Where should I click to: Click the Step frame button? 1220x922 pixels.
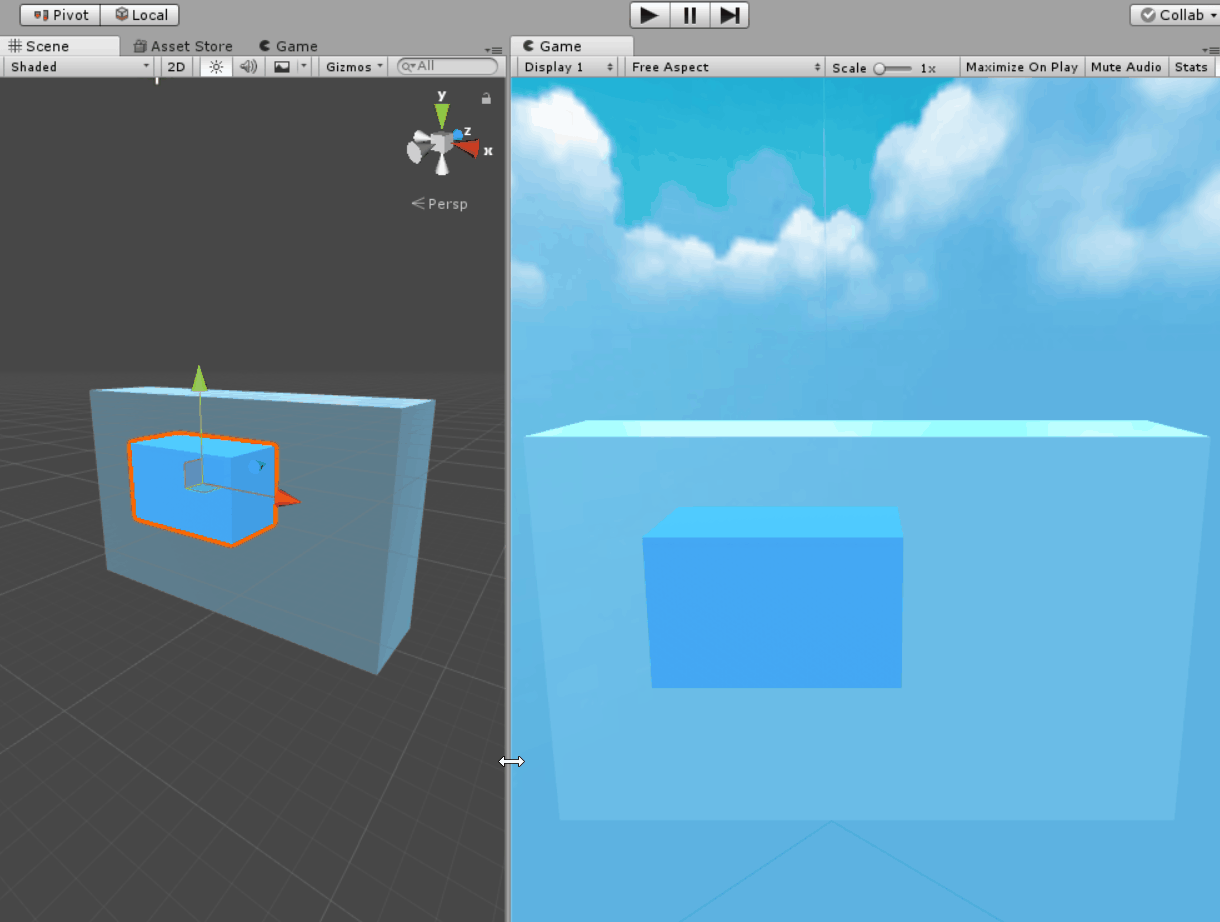[729, 15]
